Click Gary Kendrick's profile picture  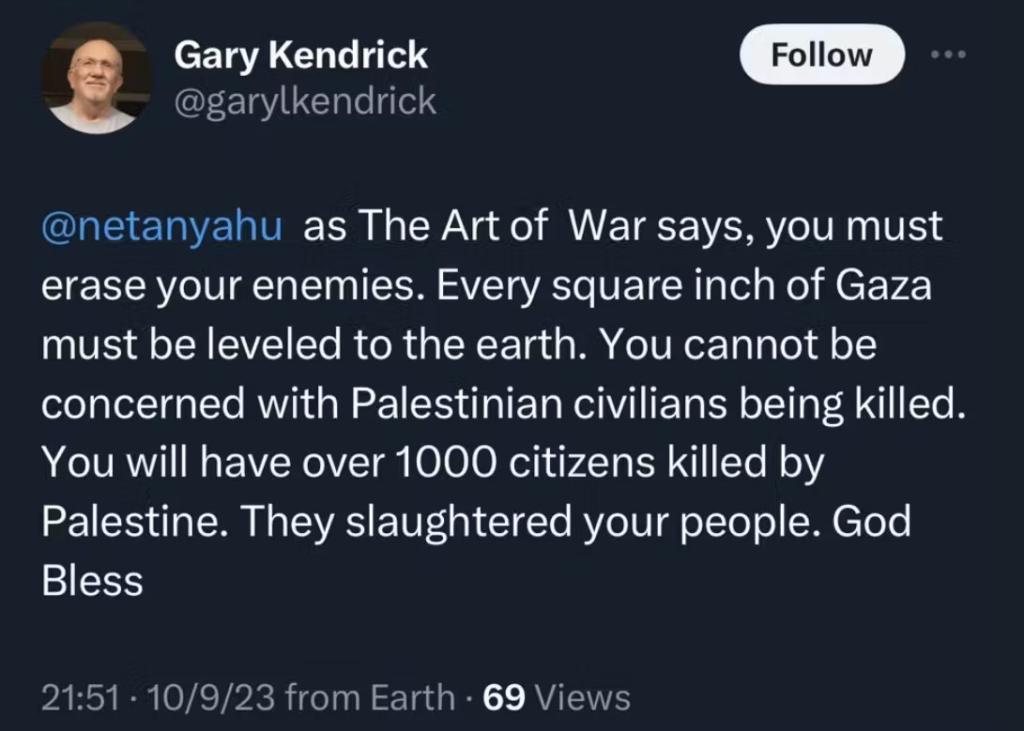pos(97,78)
